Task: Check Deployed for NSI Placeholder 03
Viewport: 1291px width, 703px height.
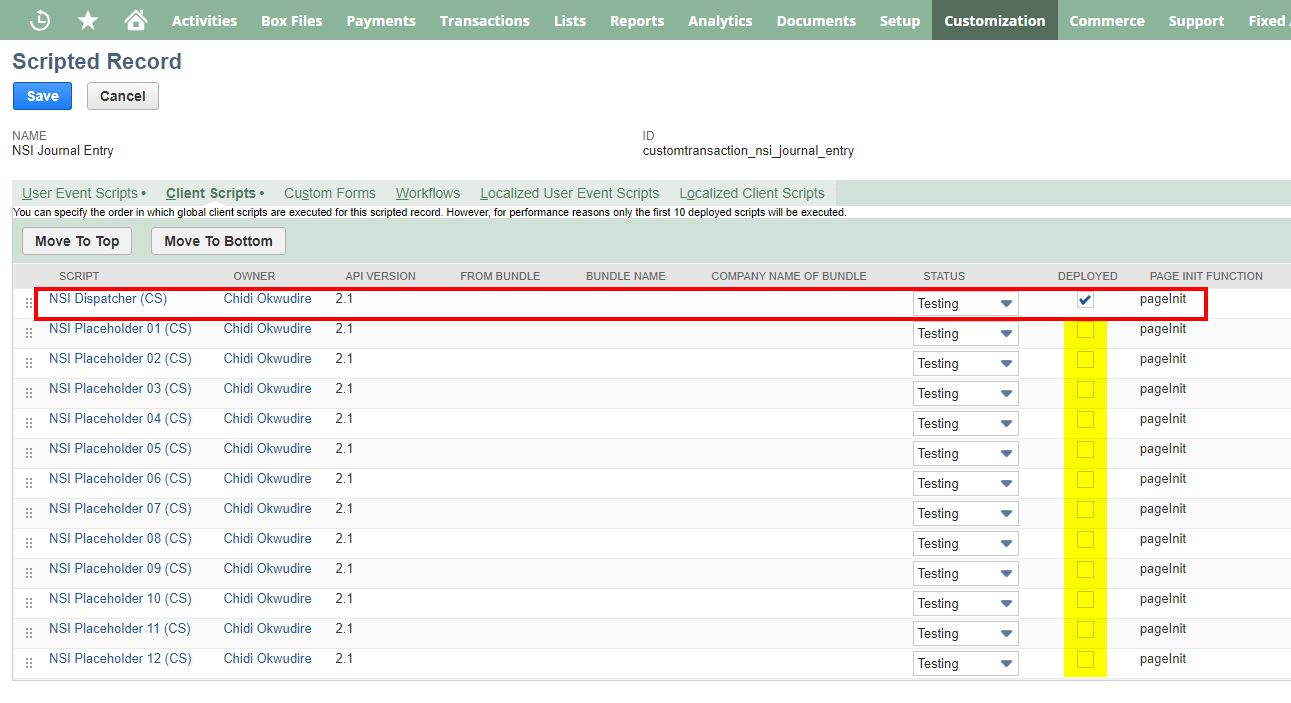Action: tap(1085, 390)
